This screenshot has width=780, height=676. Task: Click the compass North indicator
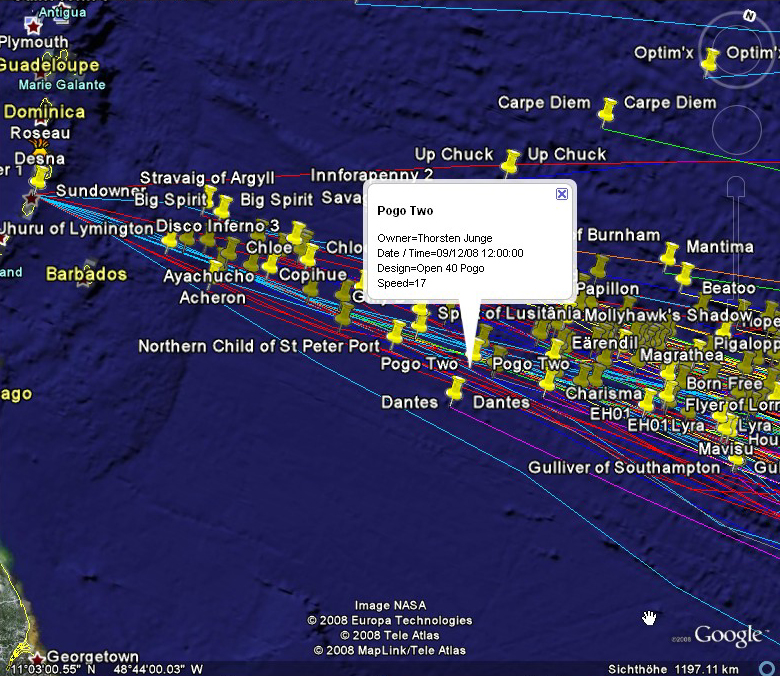click(748, 16)
